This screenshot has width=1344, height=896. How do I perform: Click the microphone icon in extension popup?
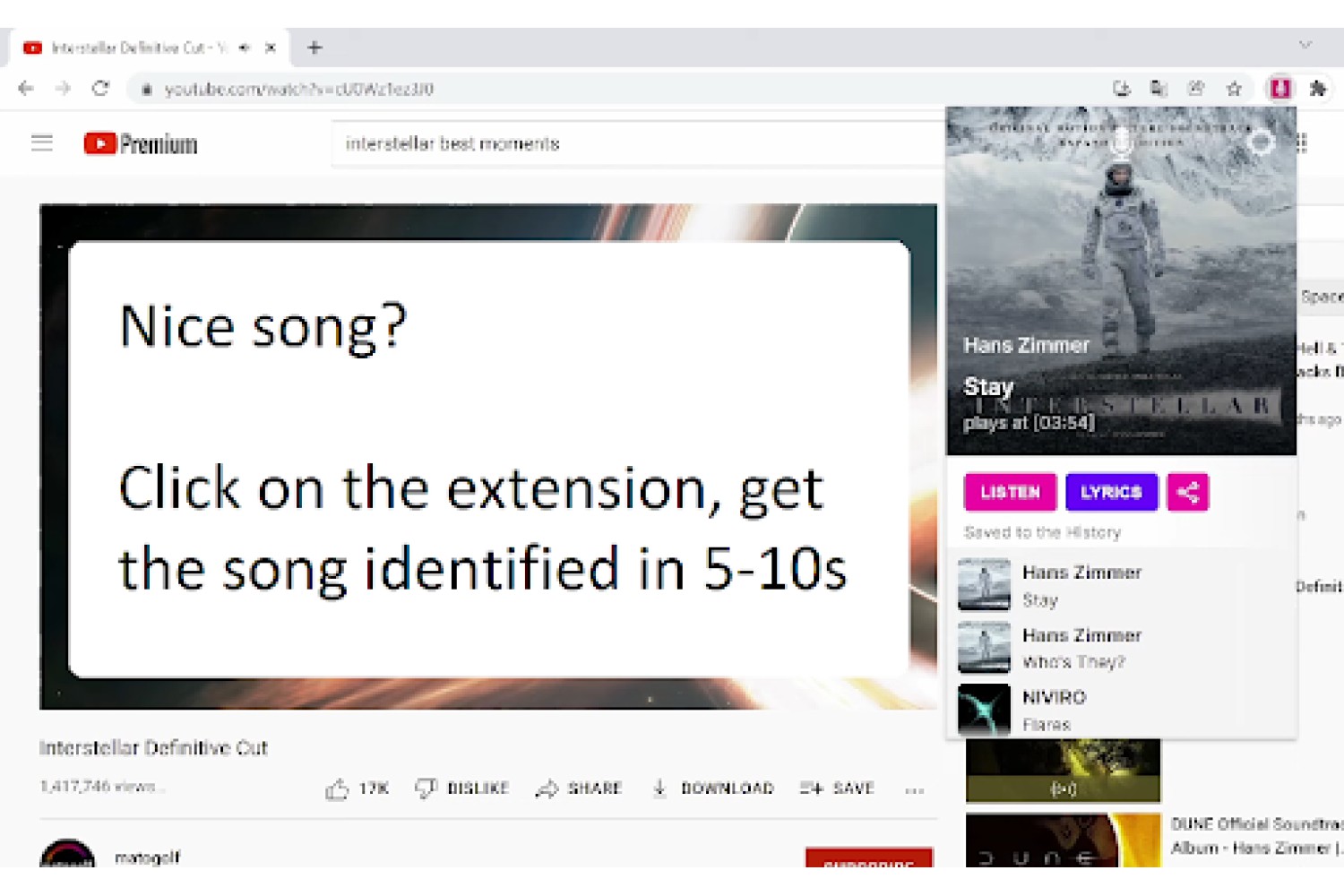1122,143
